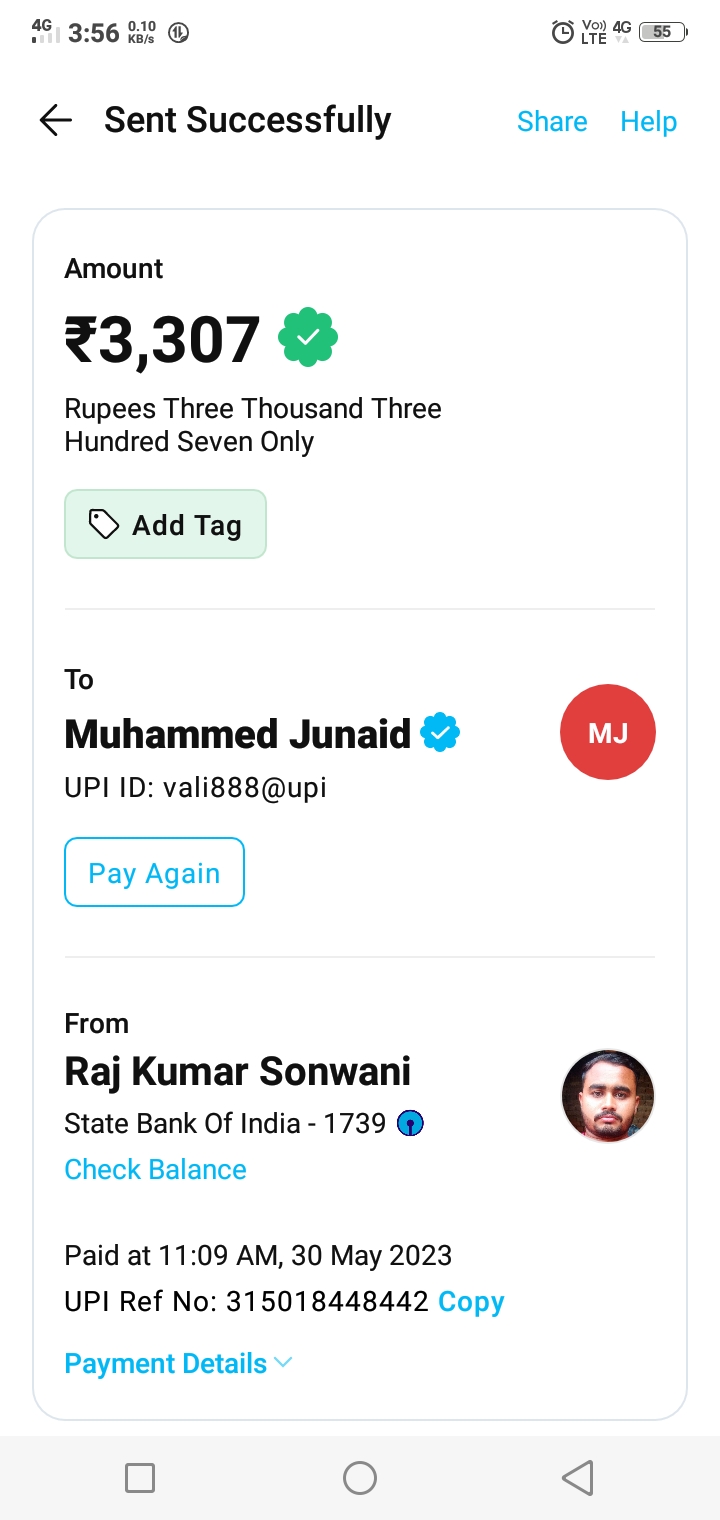
Task: Tap the Pay Again button
Action: point(155,873)
